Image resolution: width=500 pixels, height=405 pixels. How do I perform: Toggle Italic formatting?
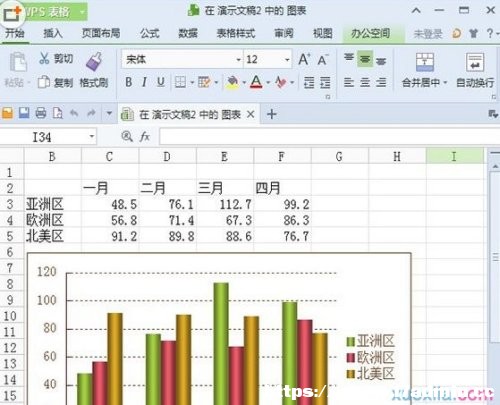144,82
